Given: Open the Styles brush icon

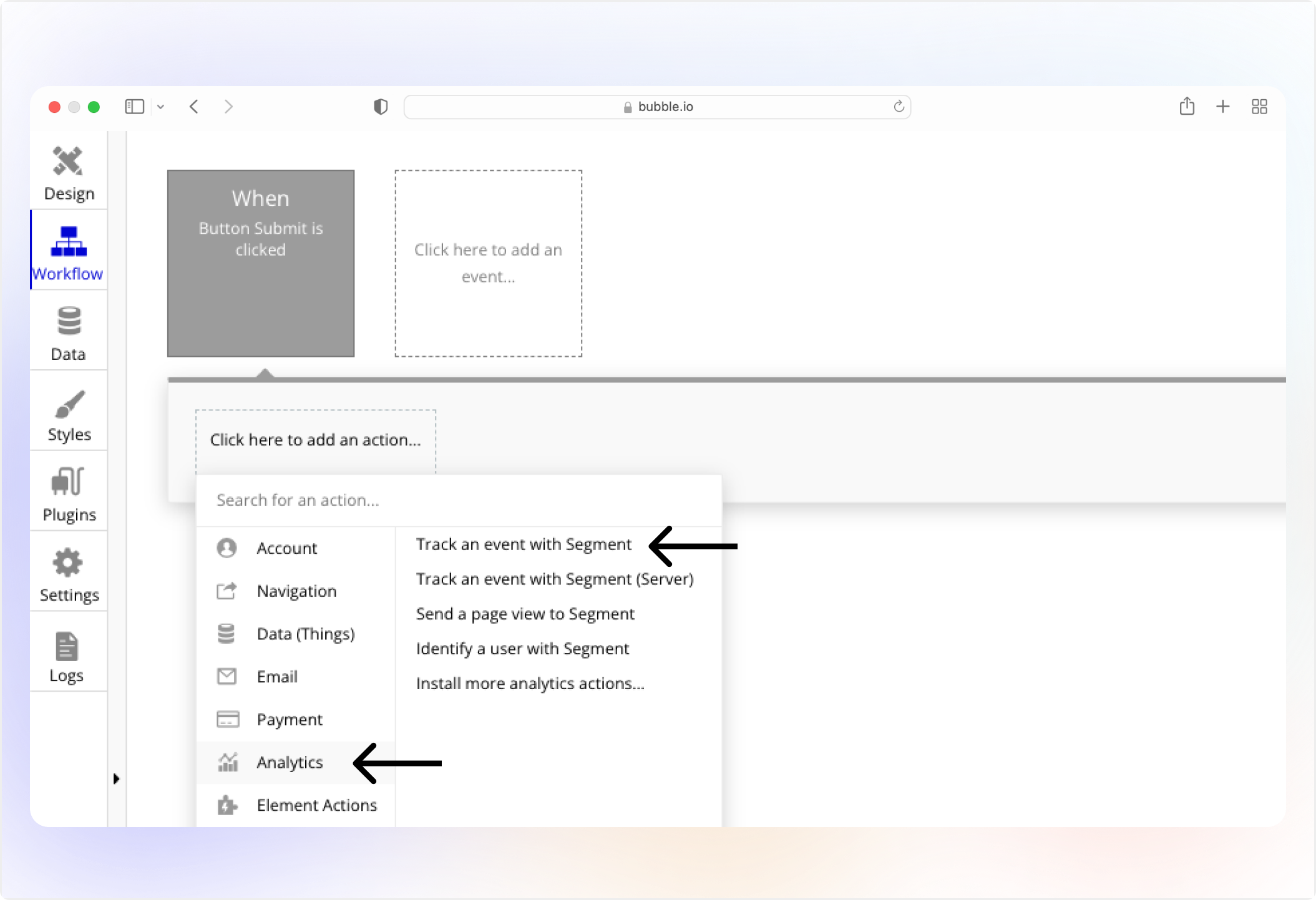Looking at the screenshot, I should pyautogui.click(x=69, y=404).
